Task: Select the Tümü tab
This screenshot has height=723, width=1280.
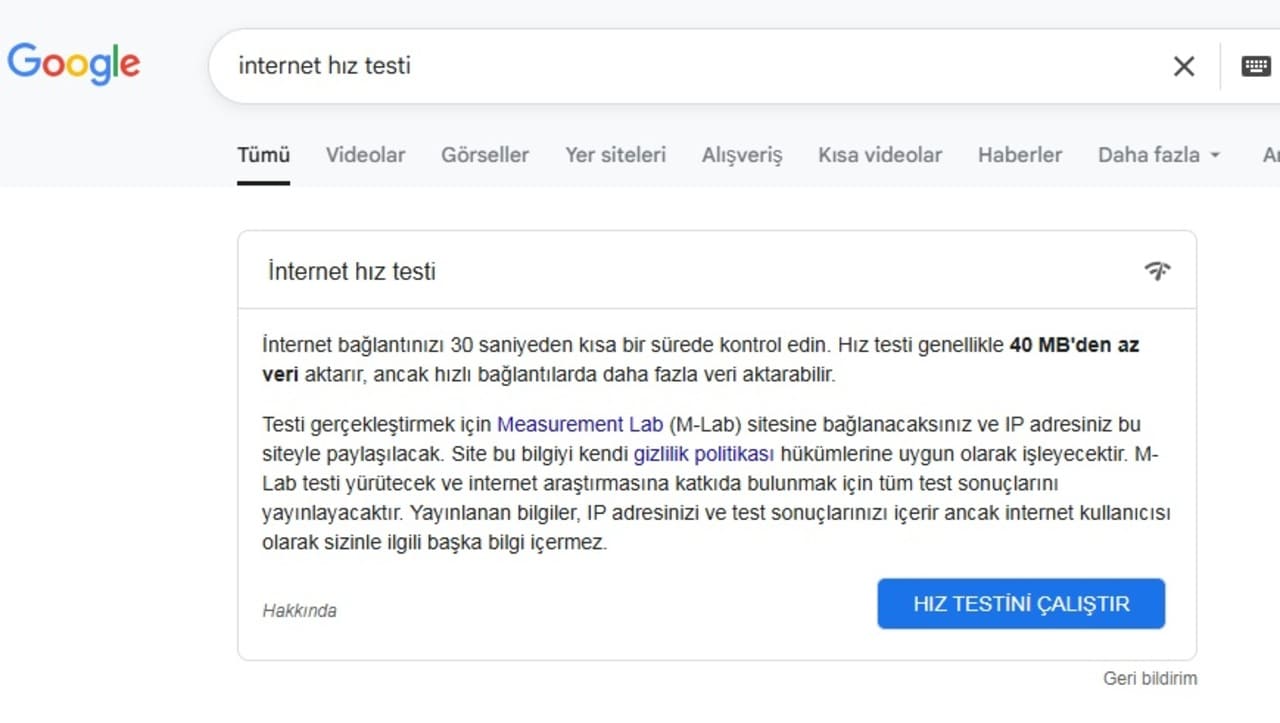Action: pos(262,155)
